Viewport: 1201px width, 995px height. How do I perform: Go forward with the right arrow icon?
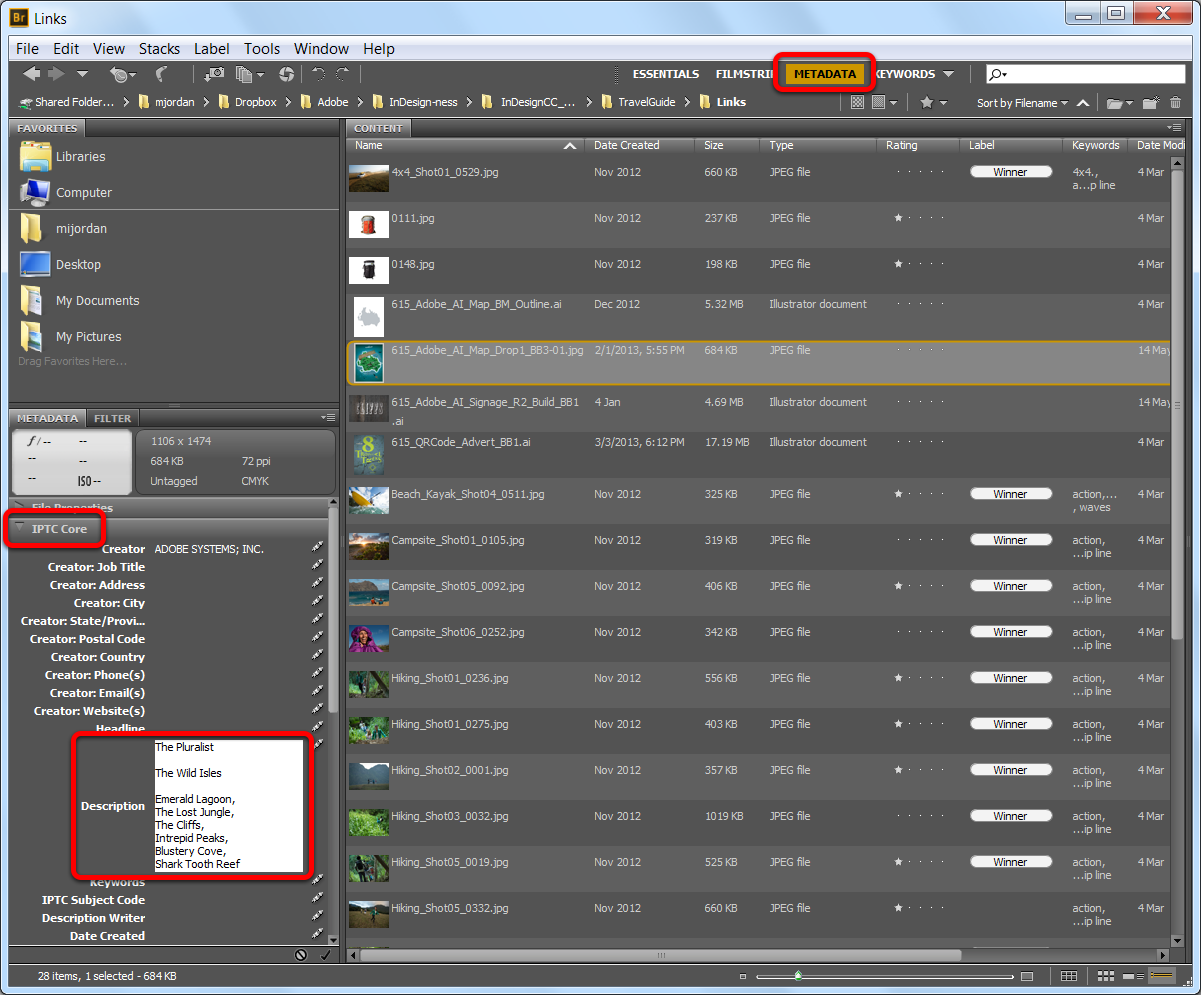56,74
